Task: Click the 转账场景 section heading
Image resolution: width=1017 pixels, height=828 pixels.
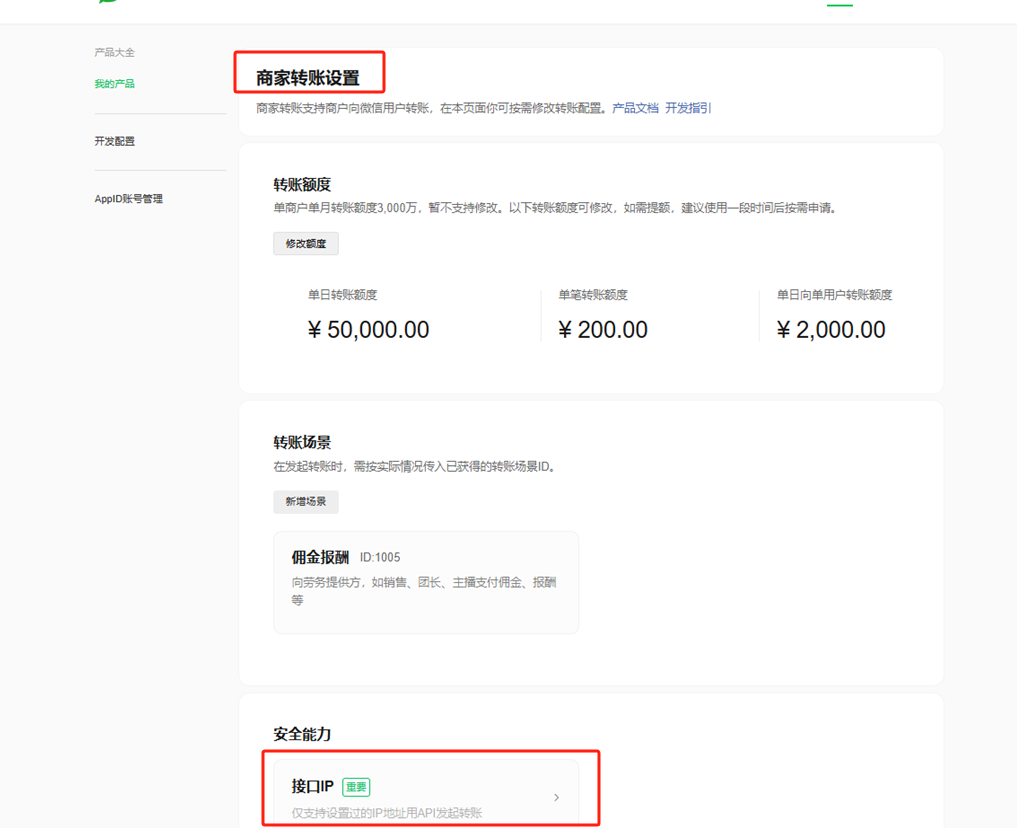Action: pyautogui.click(x=302, y=442)
